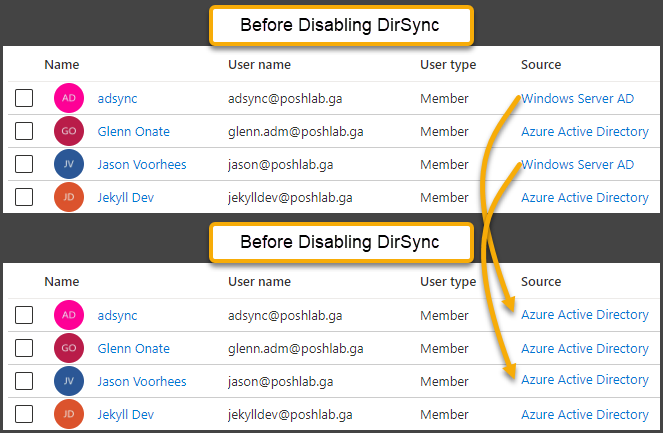Select adsync@poshlab.ga text in the lower table
The width and height of the screenshot is (663, 433).
pos(285,315)
